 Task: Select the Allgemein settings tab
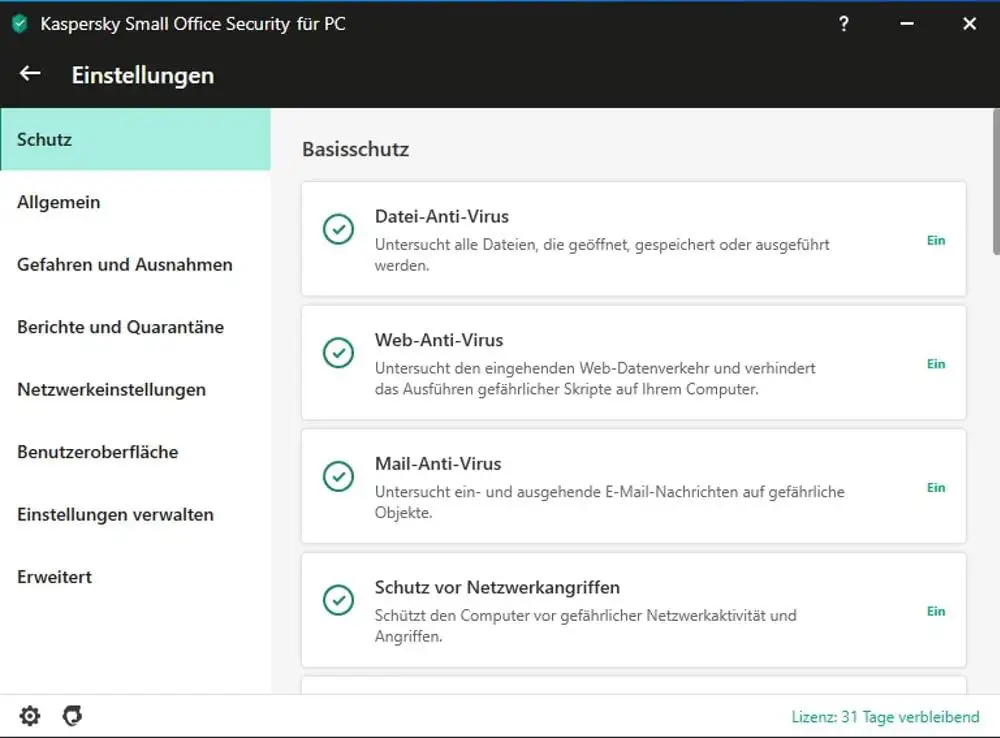pyautogui.click(x=59, y=202)
